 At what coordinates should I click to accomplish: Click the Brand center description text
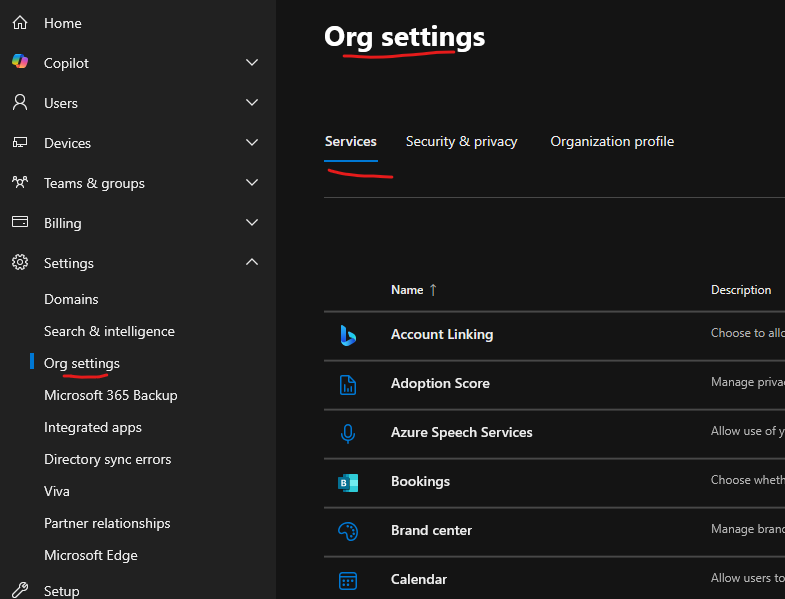click(x=748, y=529)
